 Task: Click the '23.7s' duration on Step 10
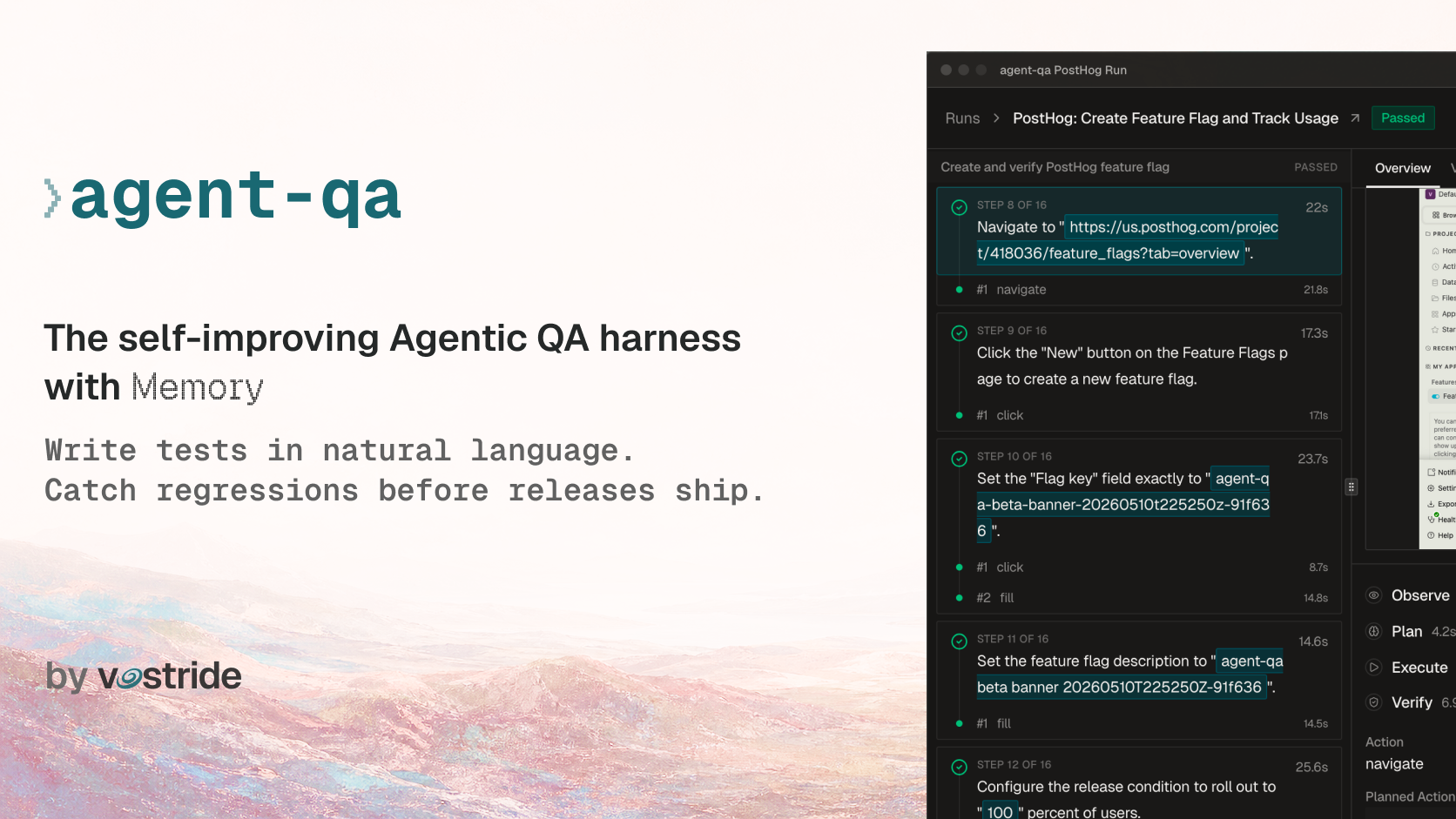coord(1313,459)
